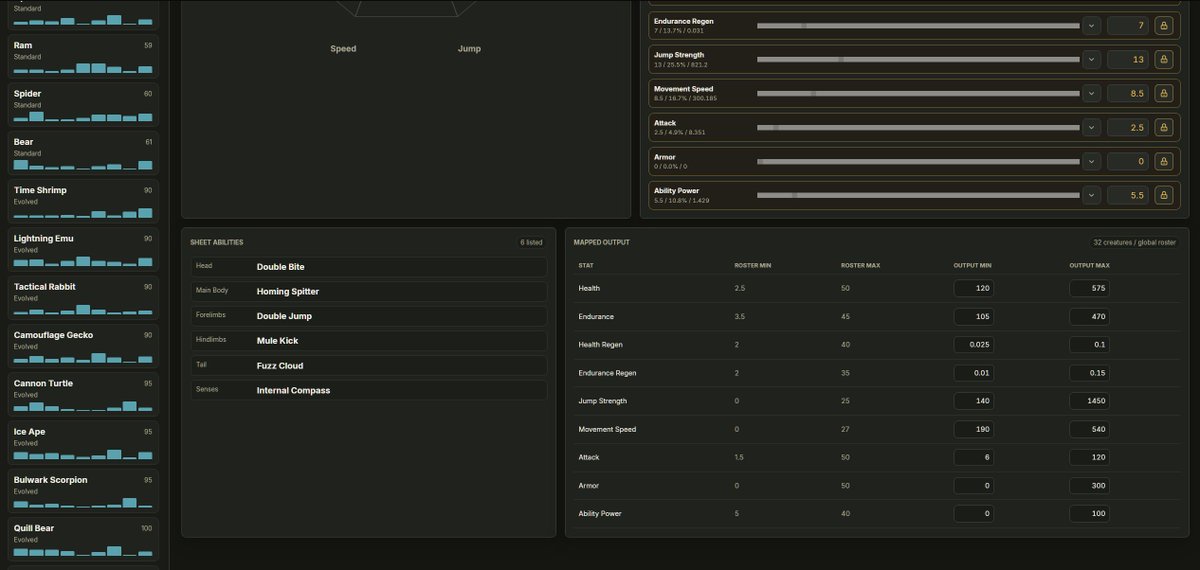Open the Jump Strength chevron dropdown
Screen dimensions: 1200x570
click(1091, 59)
